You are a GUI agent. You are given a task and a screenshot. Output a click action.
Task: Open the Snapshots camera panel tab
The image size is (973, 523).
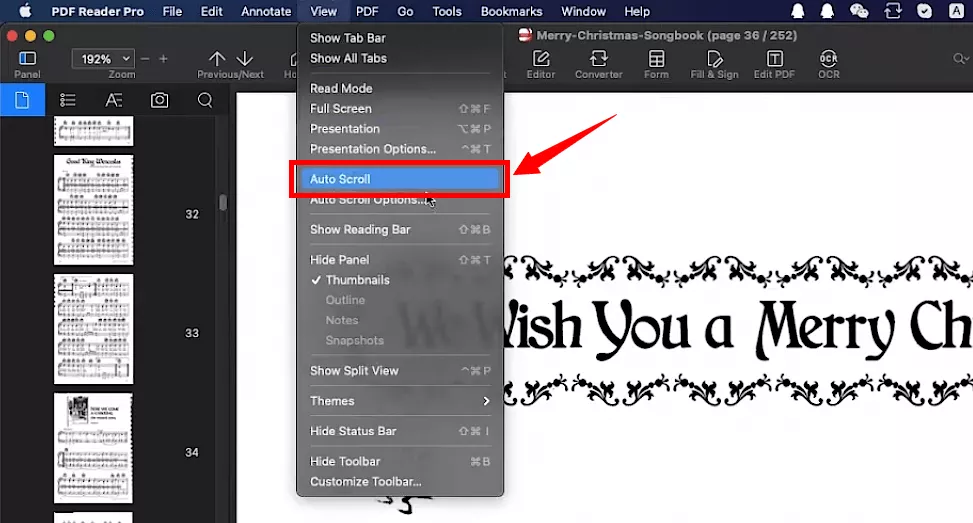click(159, 100)
